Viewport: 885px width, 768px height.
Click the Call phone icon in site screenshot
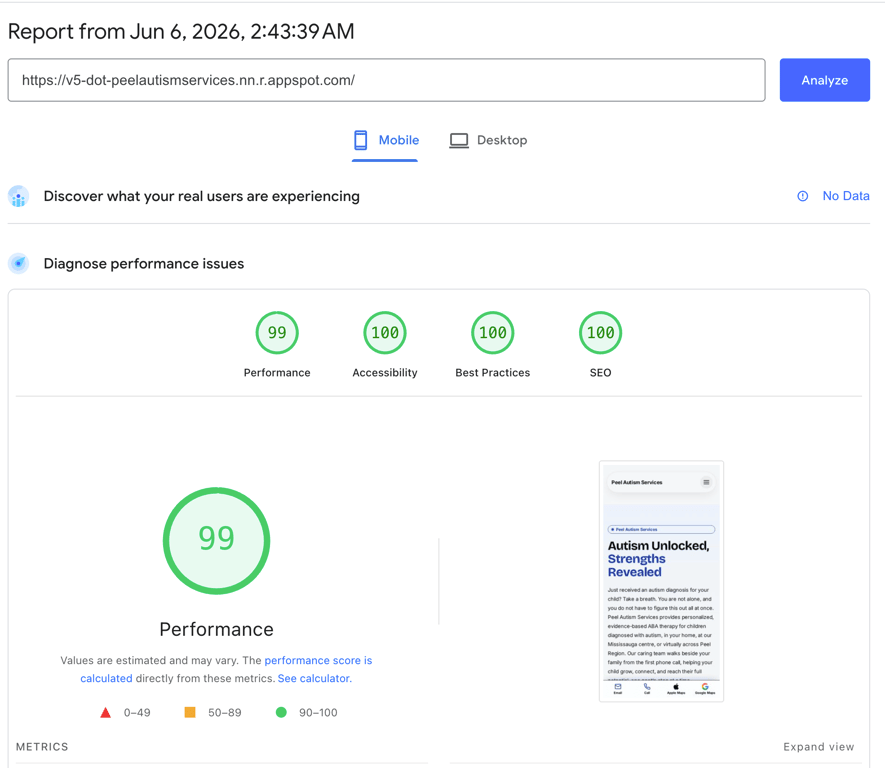point(647,688)
